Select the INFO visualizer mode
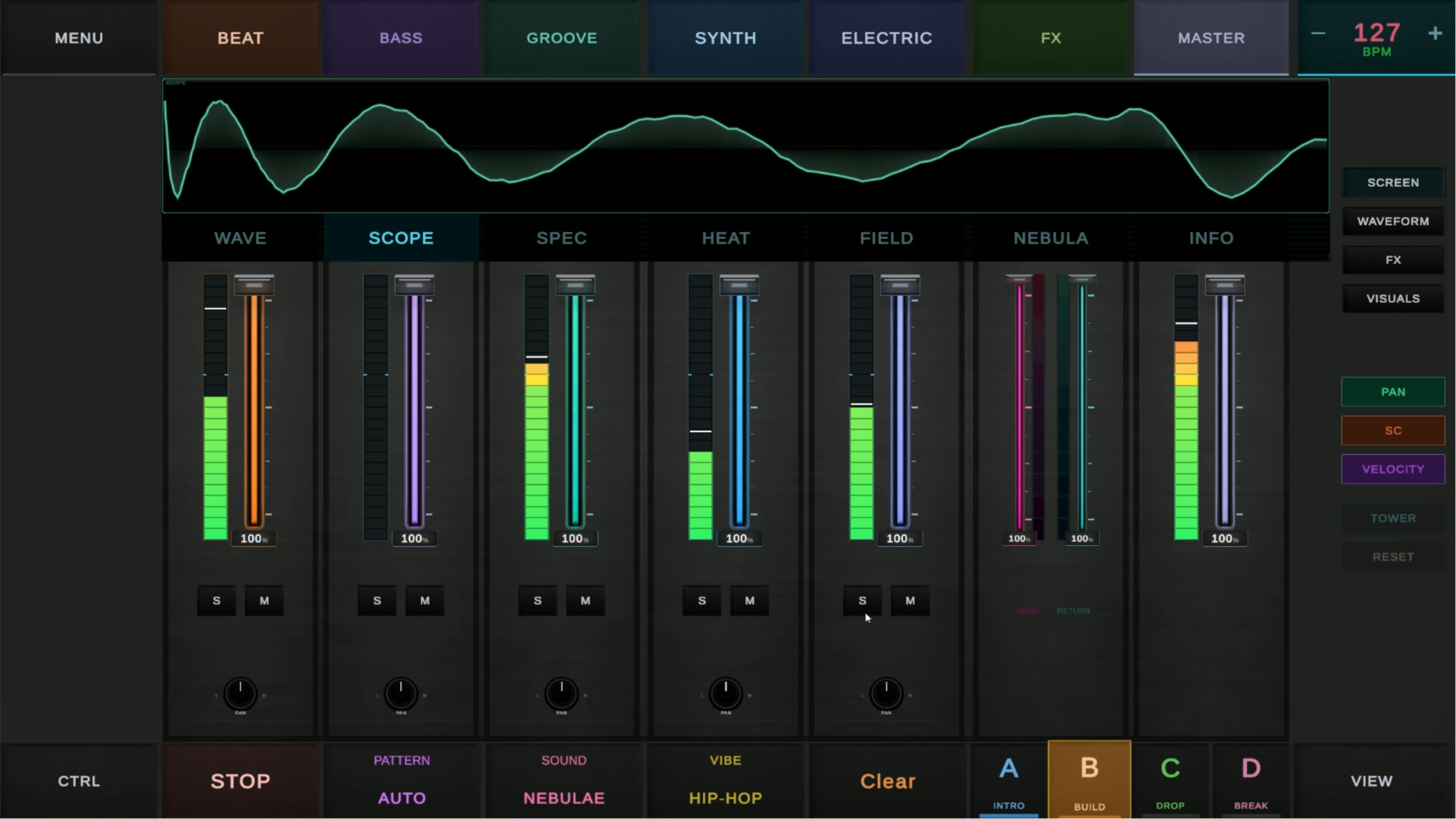1456x819 pixels. (x=1211, y=238)
